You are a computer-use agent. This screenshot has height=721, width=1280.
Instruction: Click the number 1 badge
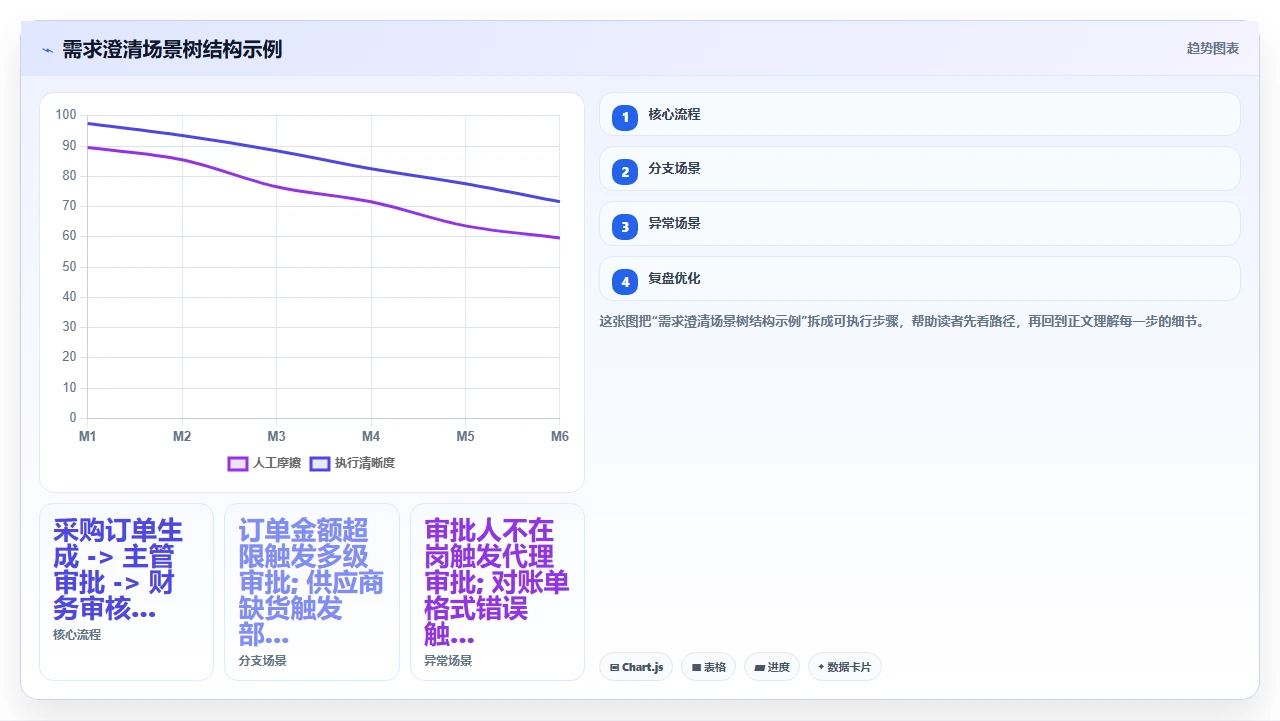click(625, 117)
